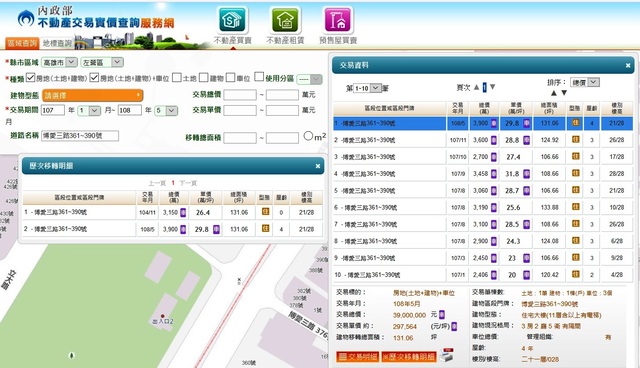Image resolution: width=640 pixels, height=368 pixels.
Task: Select the m² area unit radio button
Action: [308, 136]
